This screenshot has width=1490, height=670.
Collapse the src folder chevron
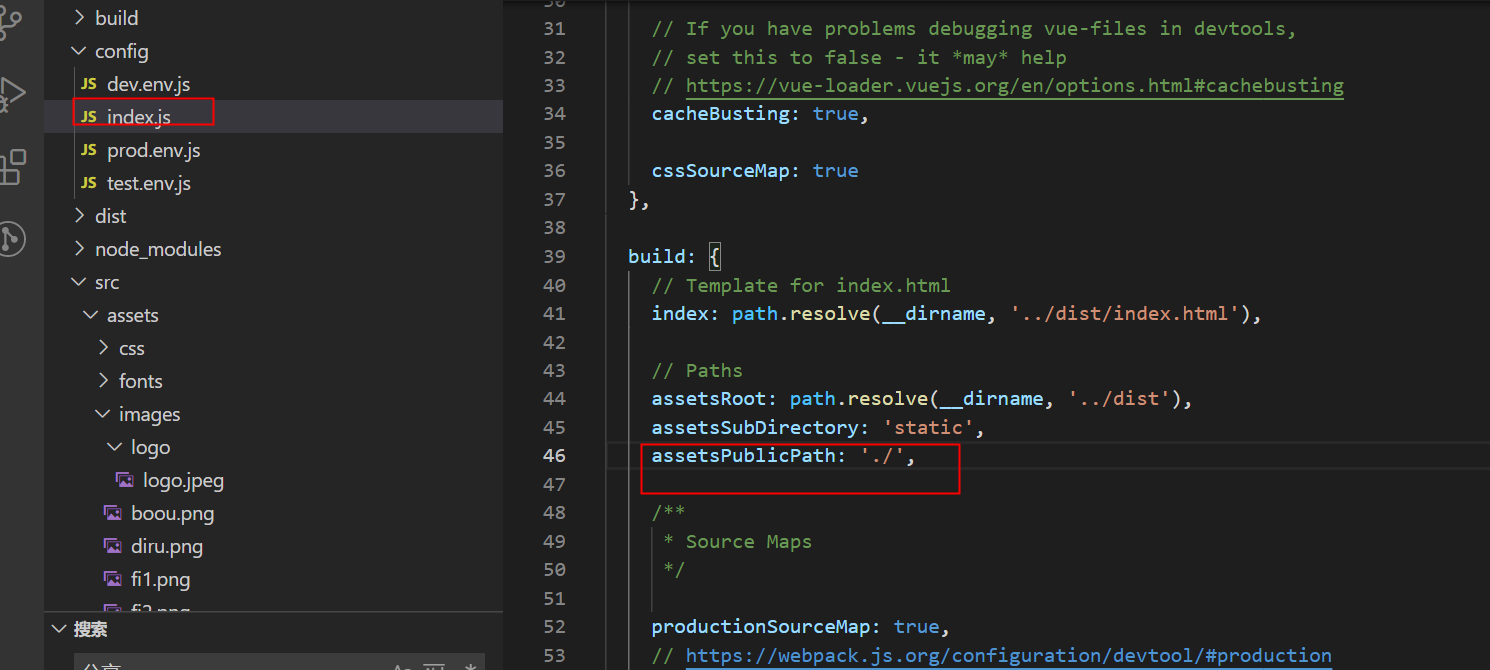(80, 282)
